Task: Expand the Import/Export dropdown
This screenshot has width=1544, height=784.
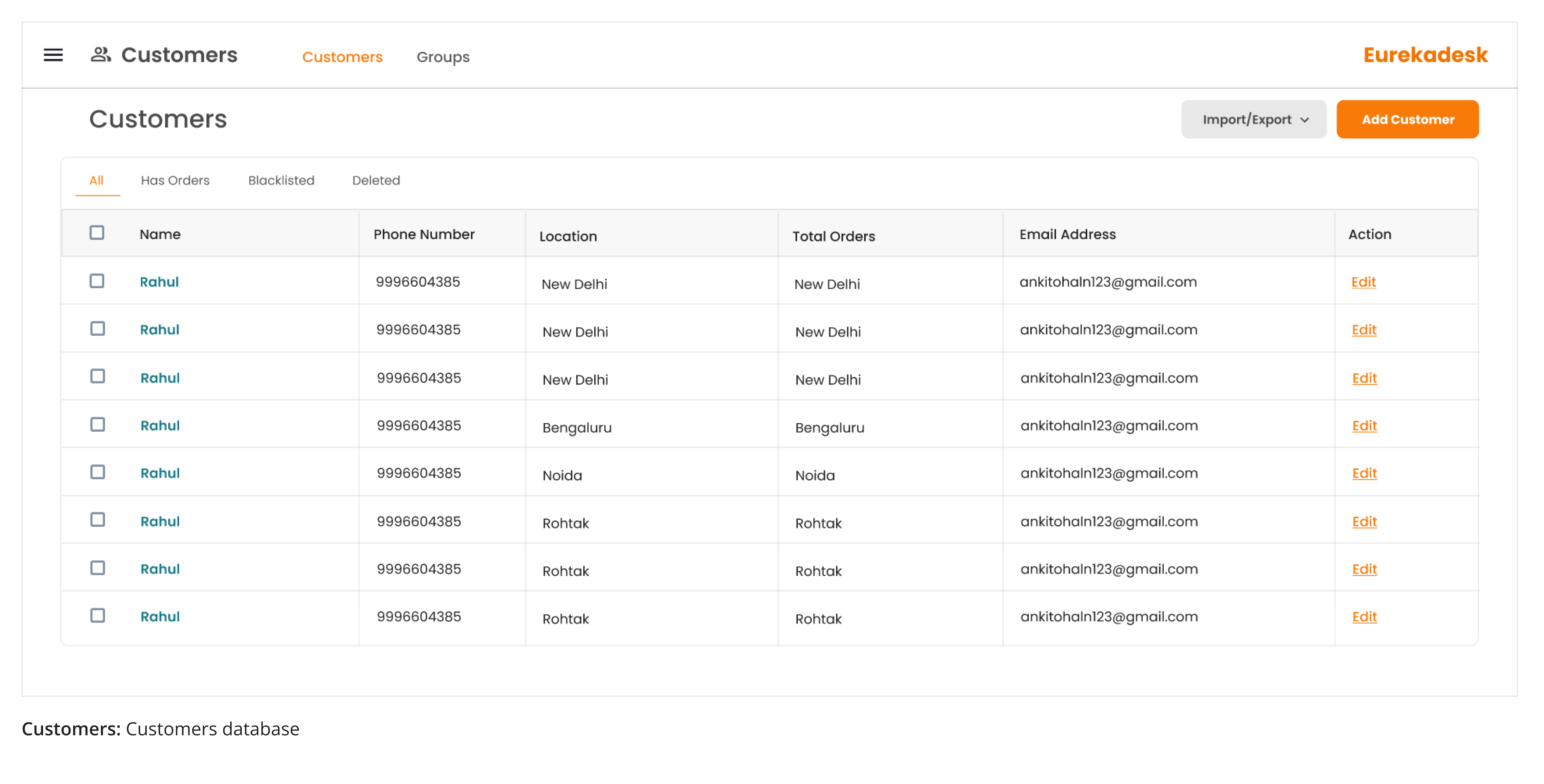Action: [x=1254, y=119]
